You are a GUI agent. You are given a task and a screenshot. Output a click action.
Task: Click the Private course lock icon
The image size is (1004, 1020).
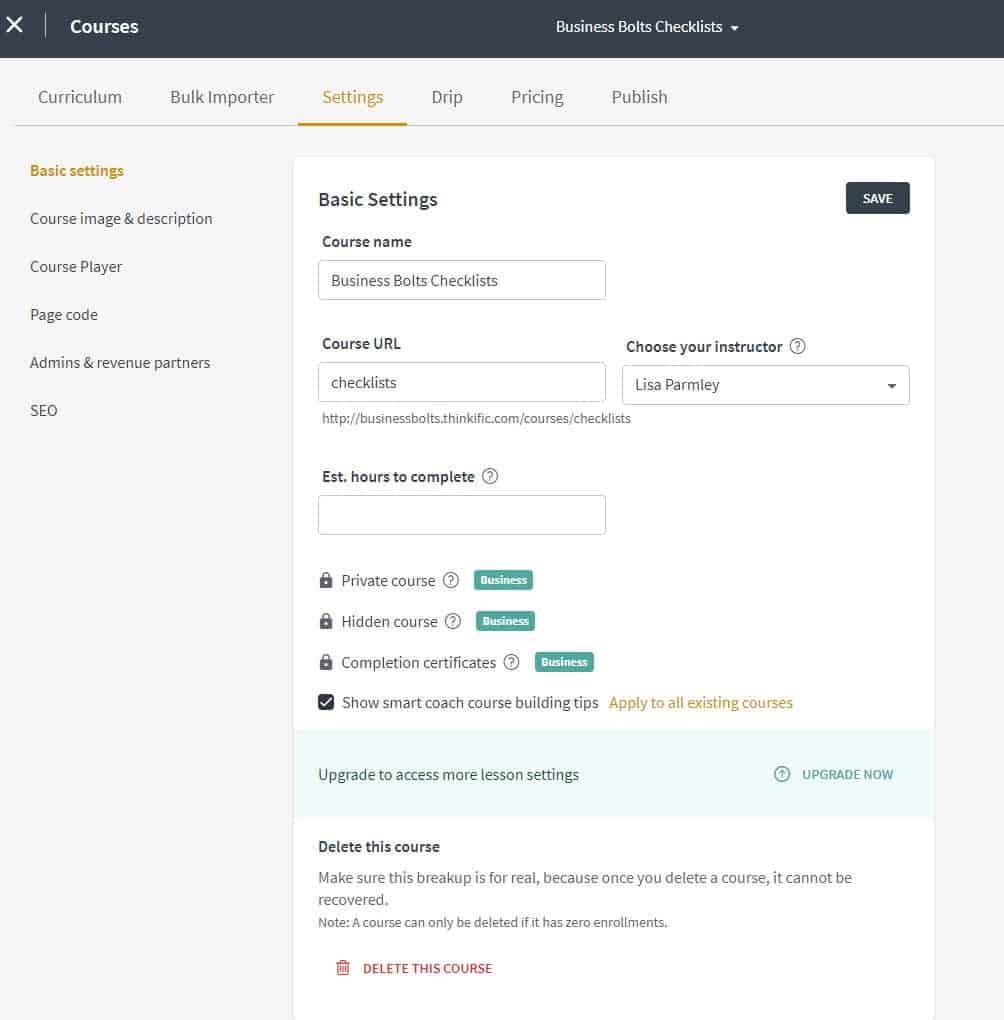pyautogui.click(x=326, y=580)
